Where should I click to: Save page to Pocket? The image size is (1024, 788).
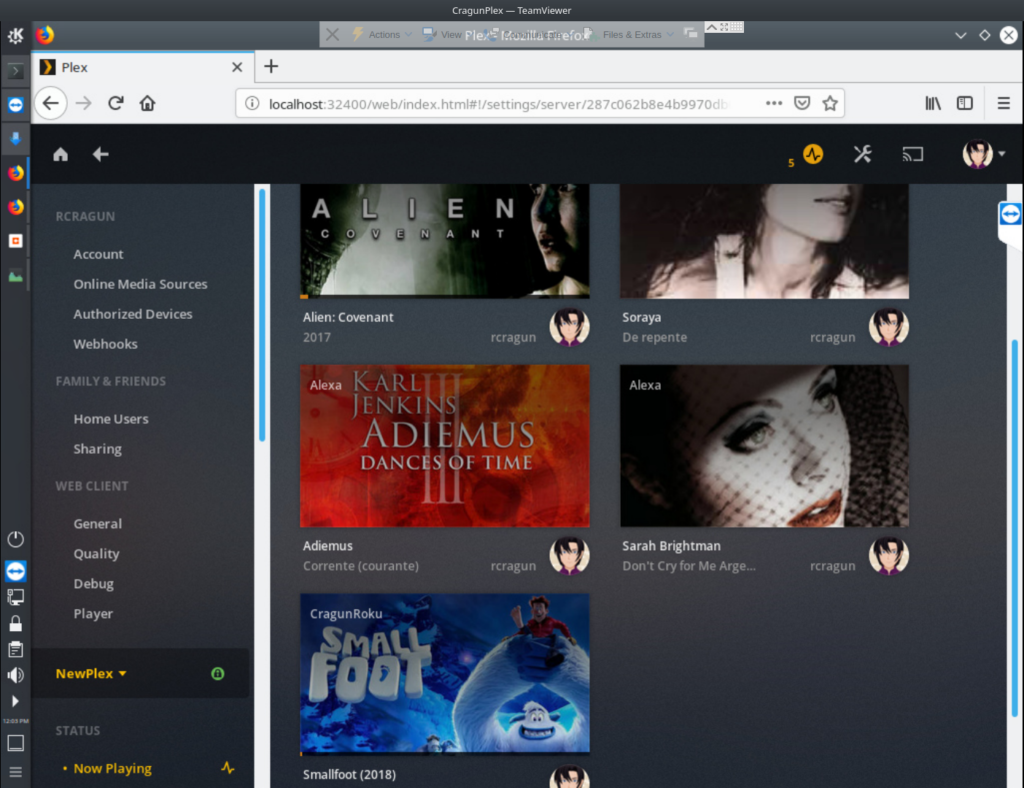tap(802, 103)
